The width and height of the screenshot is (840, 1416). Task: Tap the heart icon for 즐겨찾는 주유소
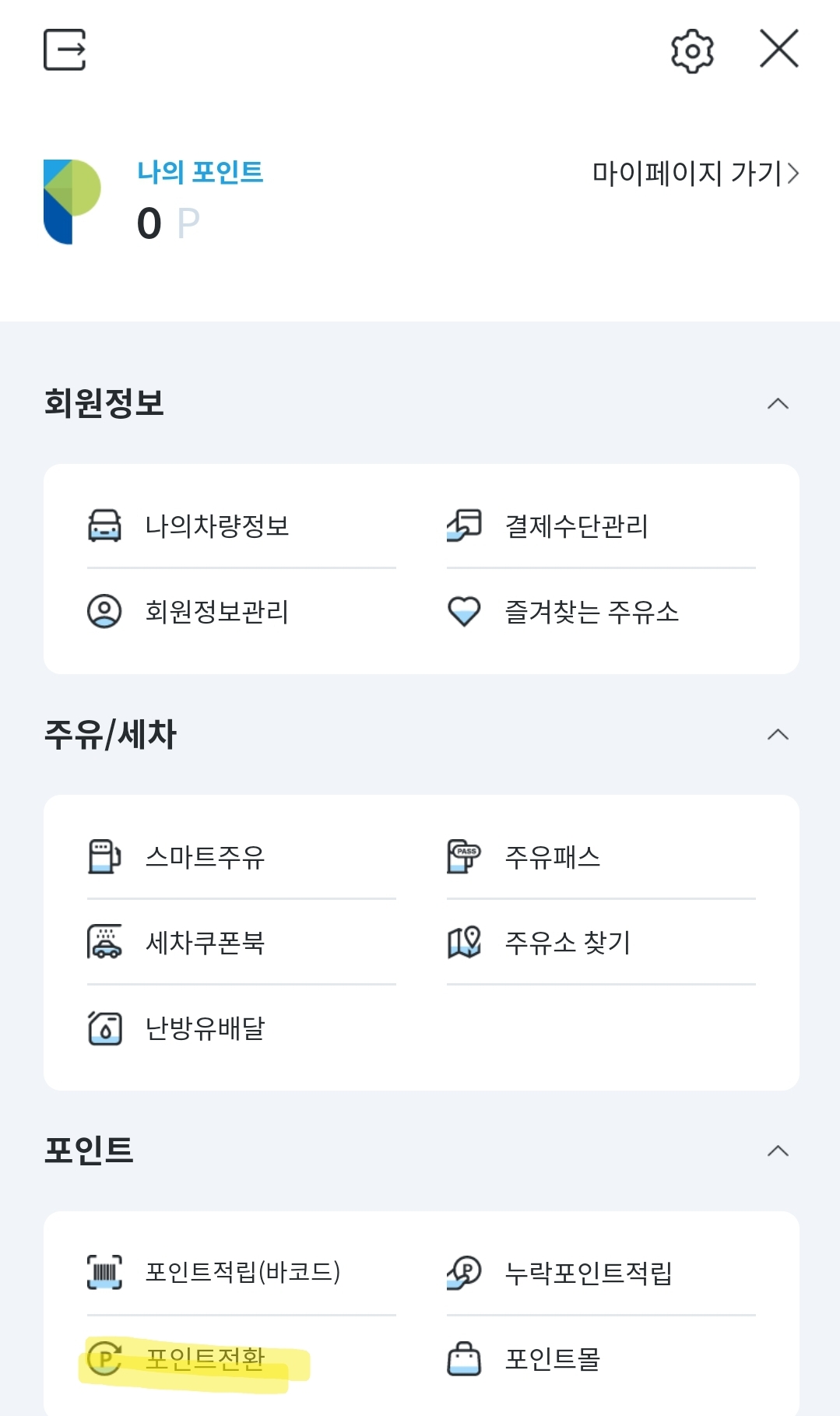click(x=464, y=611)
